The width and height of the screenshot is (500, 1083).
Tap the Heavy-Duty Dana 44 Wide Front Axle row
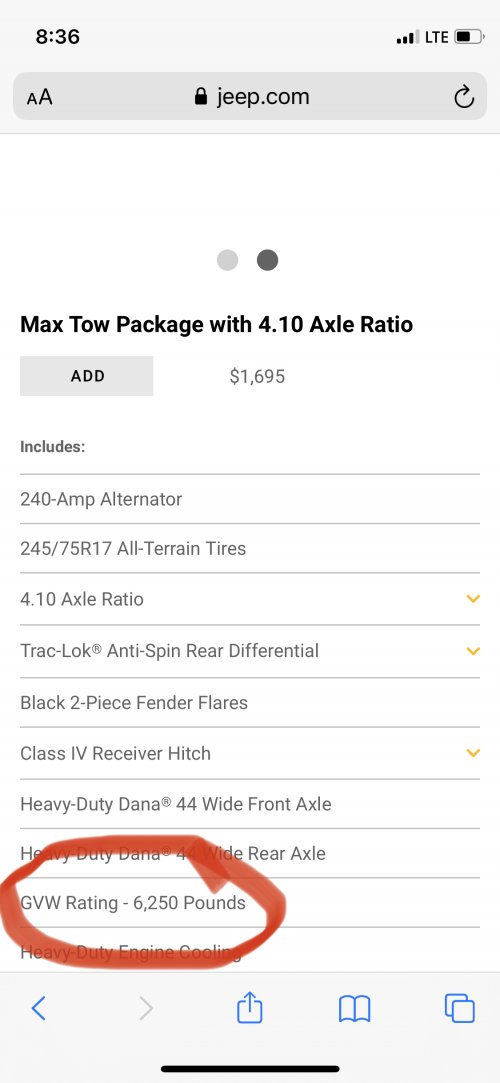[x=250, y=804]
